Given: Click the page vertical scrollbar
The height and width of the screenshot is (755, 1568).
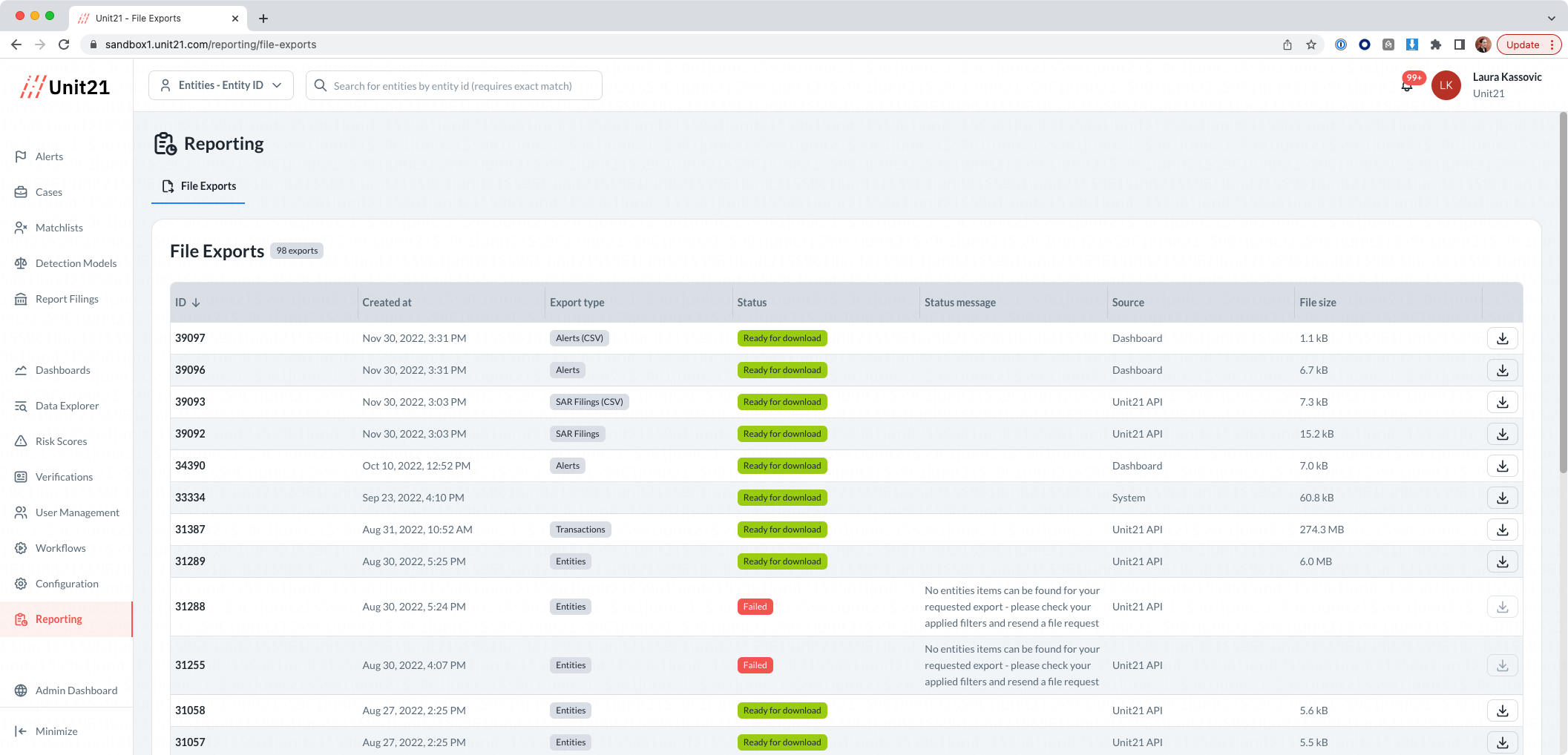Looking at the screenshot, I should click(x=1563, y=292).
